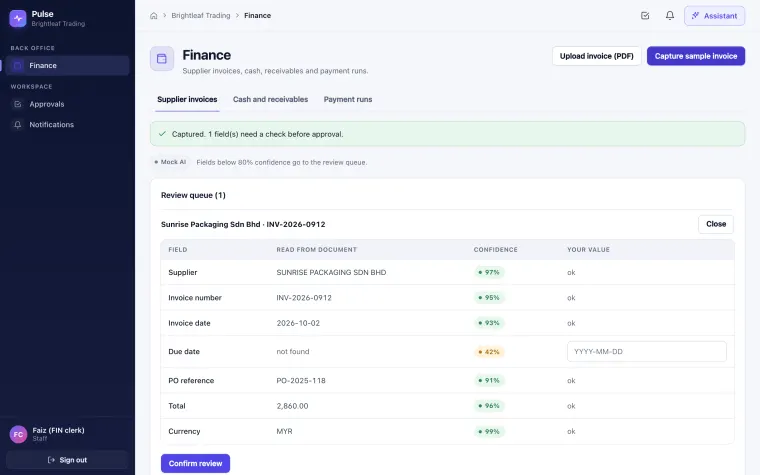
Task: Click the FC user avatar
Action: click(18, 434)
